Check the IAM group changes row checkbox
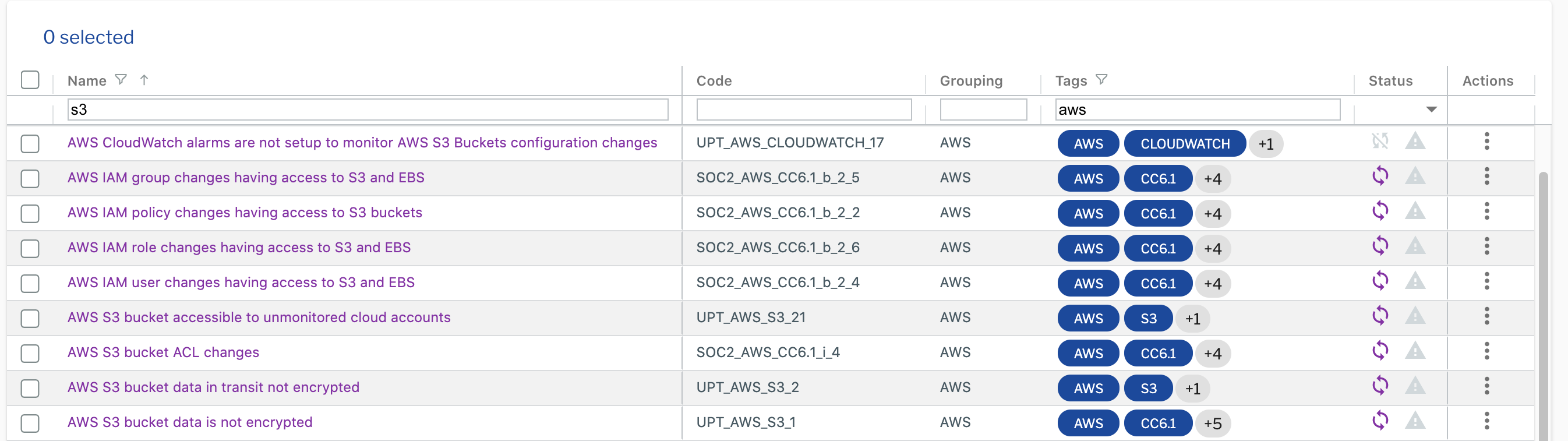The height and width of the screenshot is (441, 1568). pyautogui.click(x=30, y=178)
